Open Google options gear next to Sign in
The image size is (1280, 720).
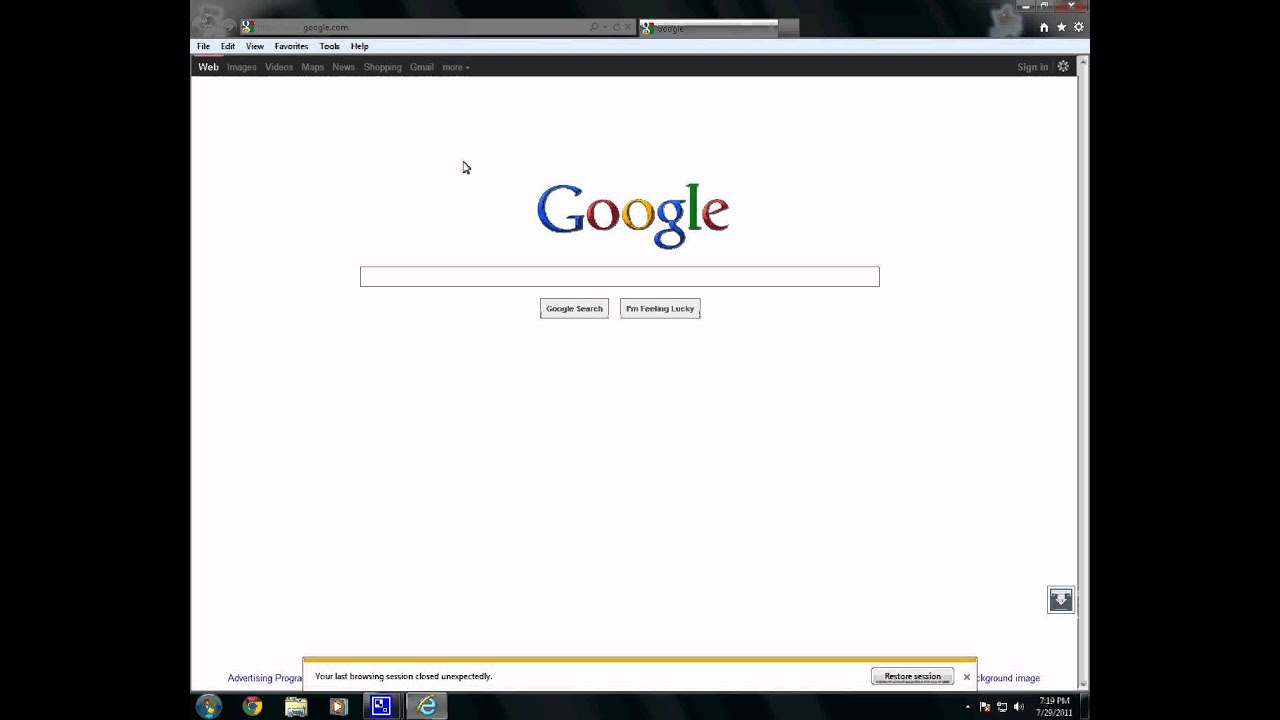click(x=1063, y=67)
